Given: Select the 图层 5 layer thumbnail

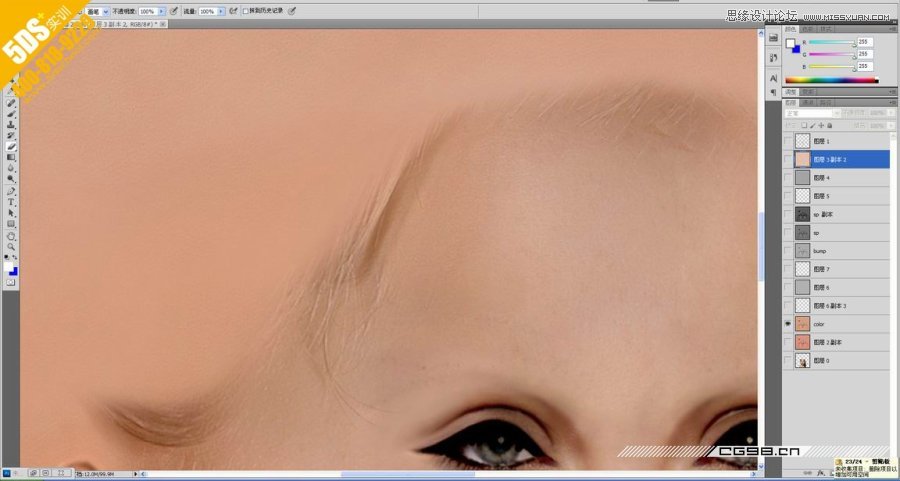Looking at the screenshot, I should [x=802, y=196].
